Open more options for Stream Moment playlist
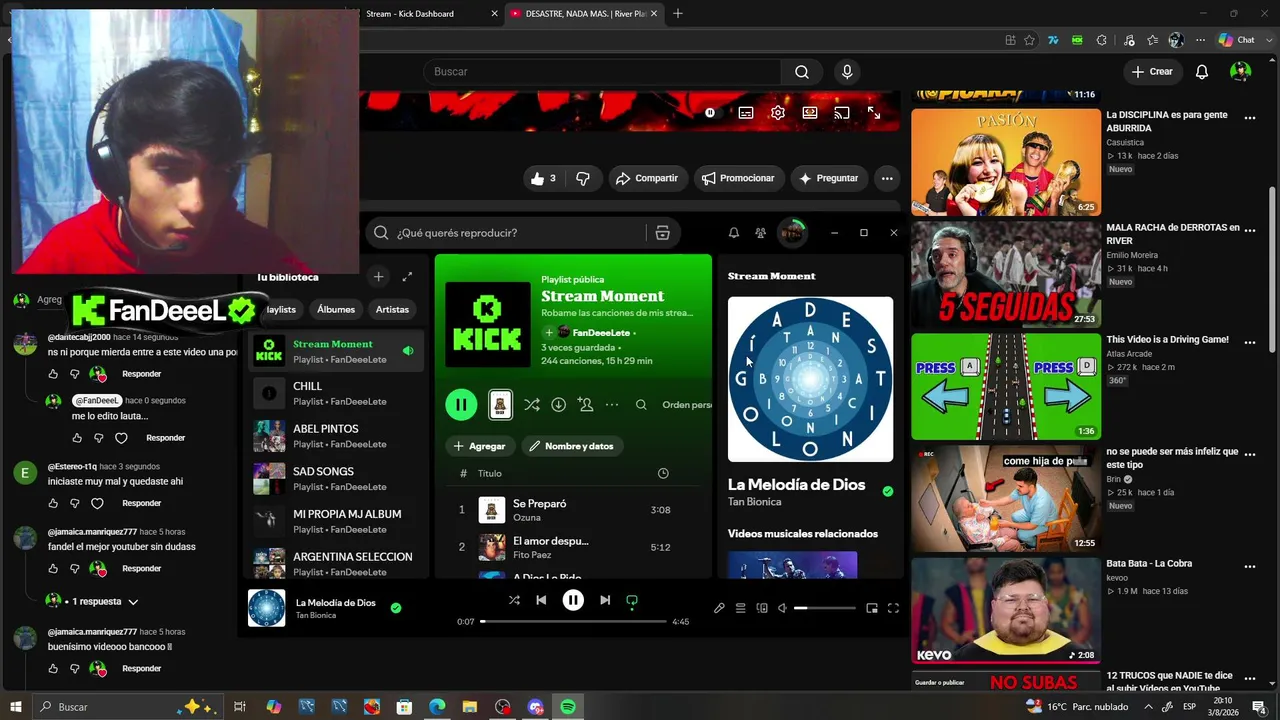The image size is (1280, 720). click(612, 405)
